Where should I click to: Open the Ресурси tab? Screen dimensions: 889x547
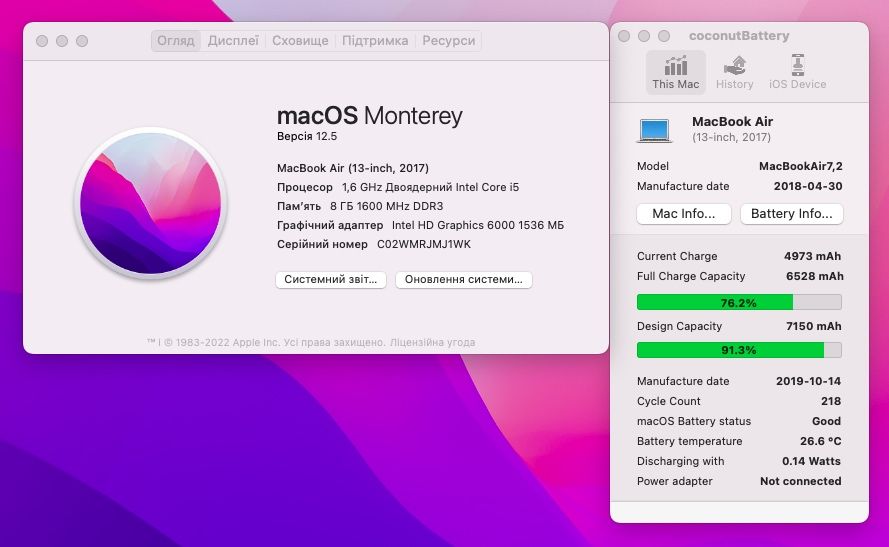(448, 41)
